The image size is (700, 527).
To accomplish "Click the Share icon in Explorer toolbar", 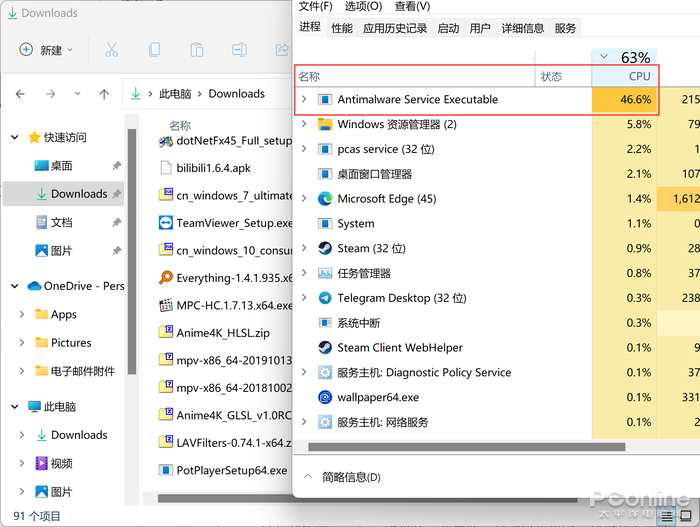I will click(x=282, y=50).
